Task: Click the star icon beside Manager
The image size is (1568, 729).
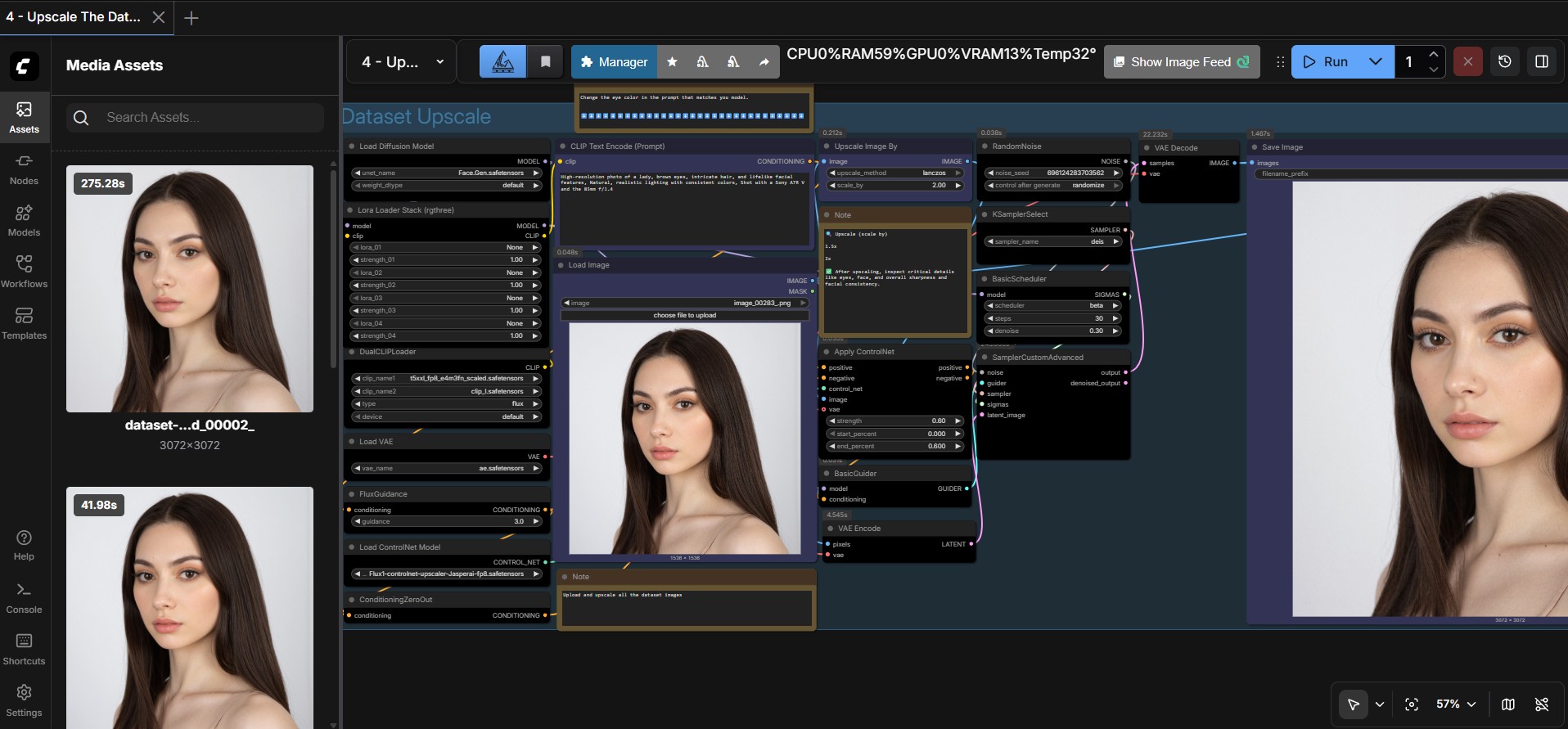Action: click(x=672, y=62)
